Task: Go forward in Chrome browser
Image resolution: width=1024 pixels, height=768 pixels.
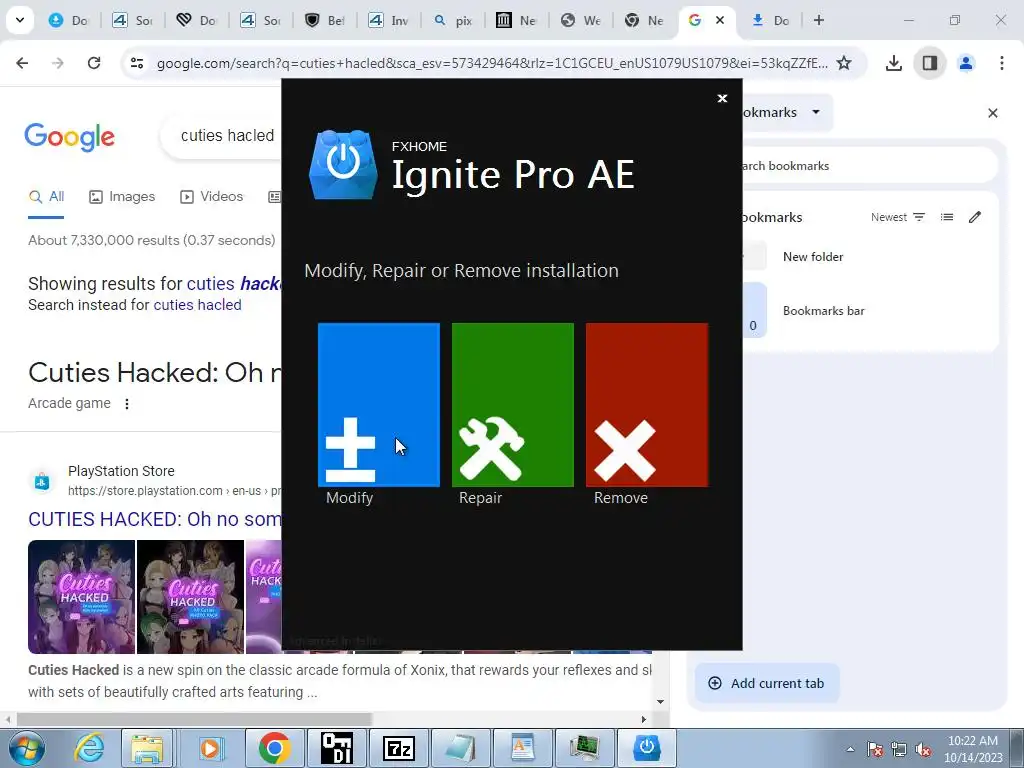Action: click(x=58, y=63)
